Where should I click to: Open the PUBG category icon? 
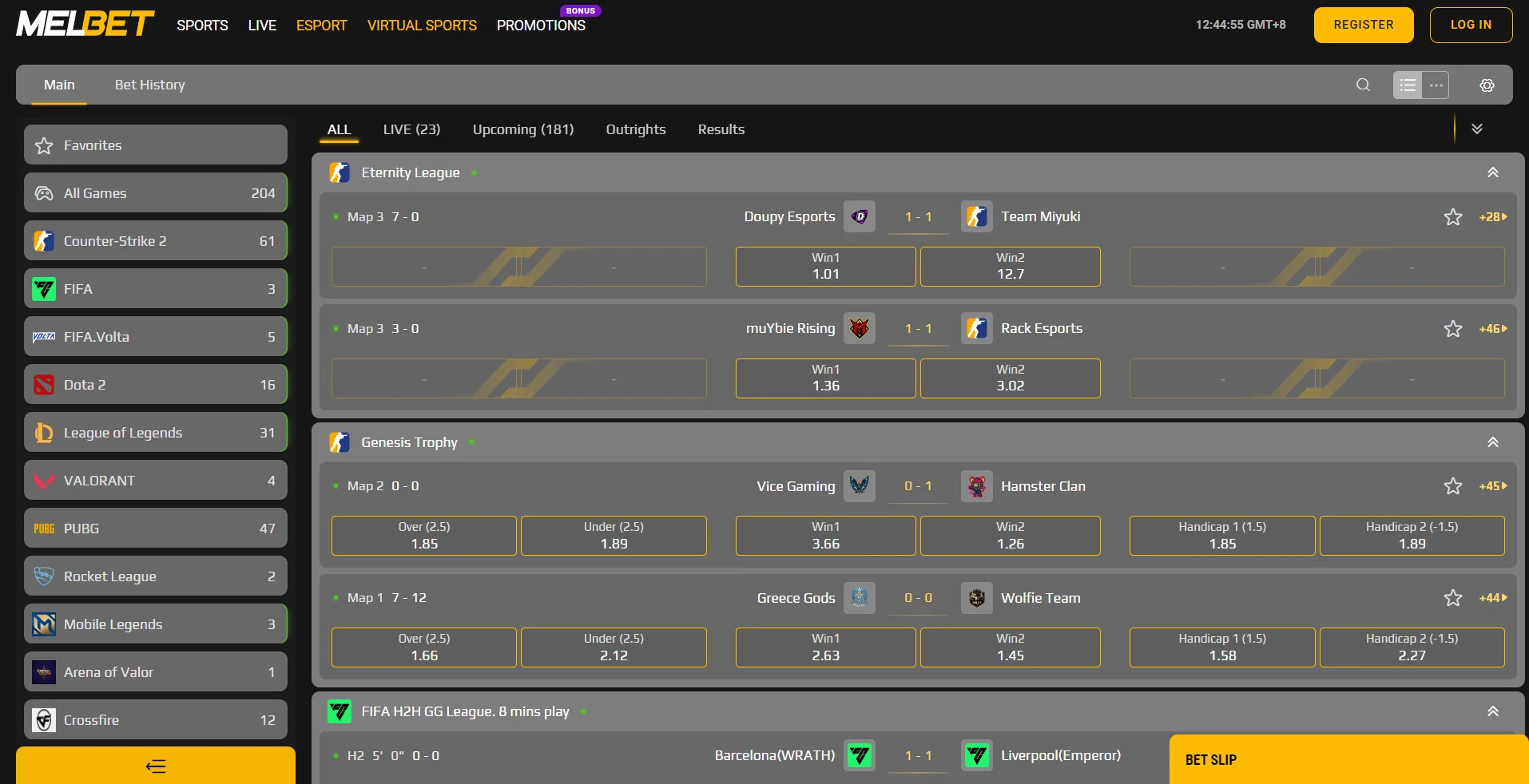pos(44,529)
